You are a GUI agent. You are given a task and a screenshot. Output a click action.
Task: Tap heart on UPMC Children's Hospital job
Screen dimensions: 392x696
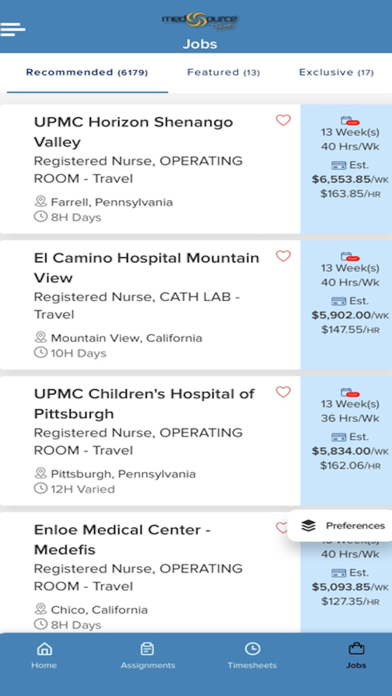click(x=283, y=392)
